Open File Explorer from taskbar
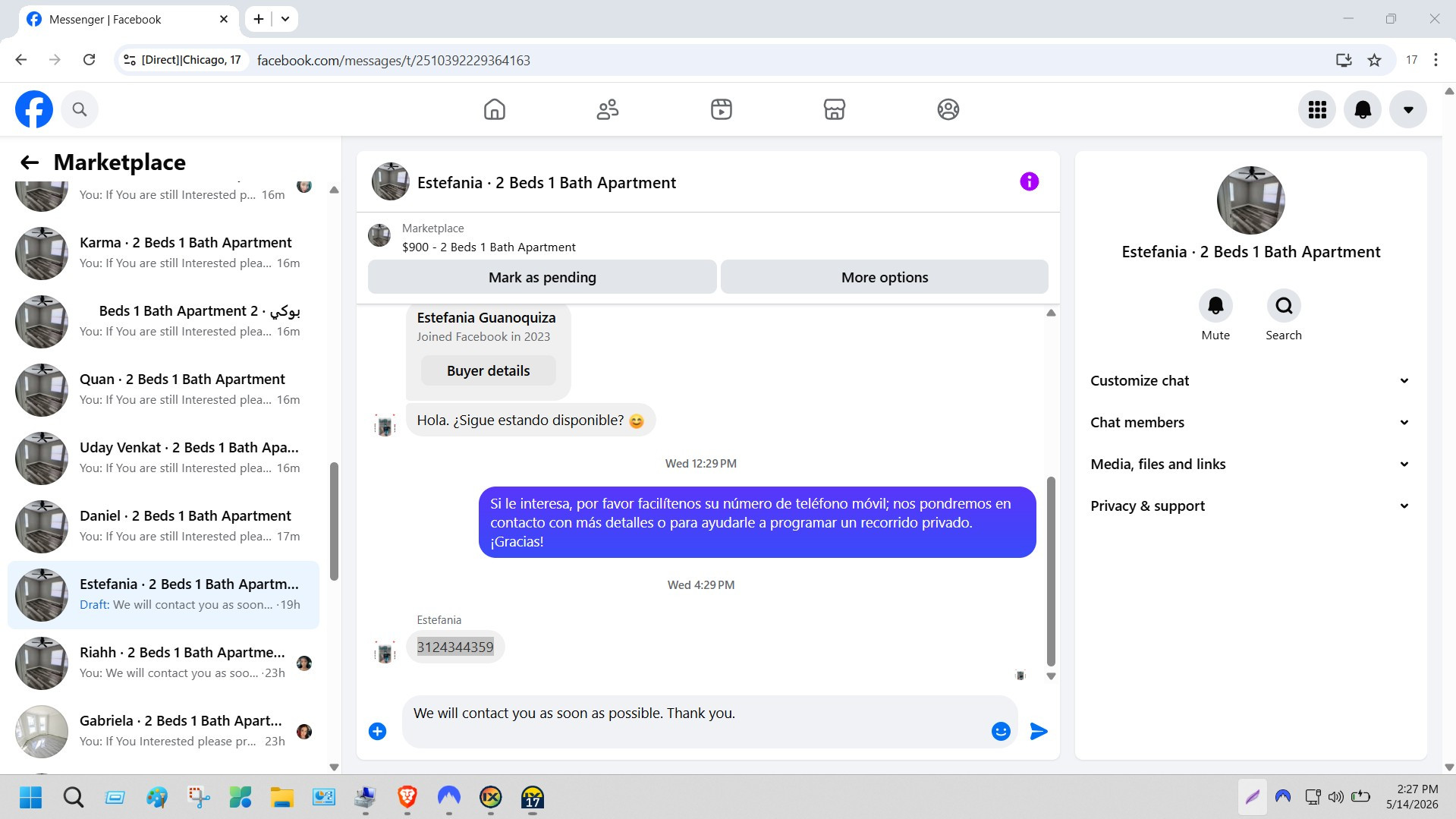Image resolution: width=1456 pixels, height=819 pixels. coord(282,797)
